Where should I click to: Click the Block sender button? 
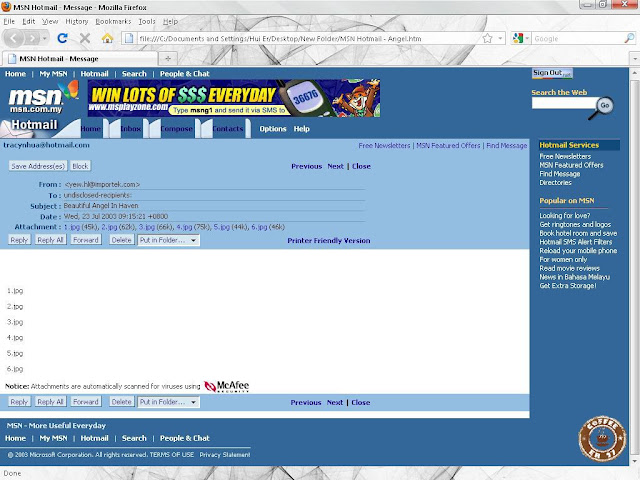coord(80,166)
